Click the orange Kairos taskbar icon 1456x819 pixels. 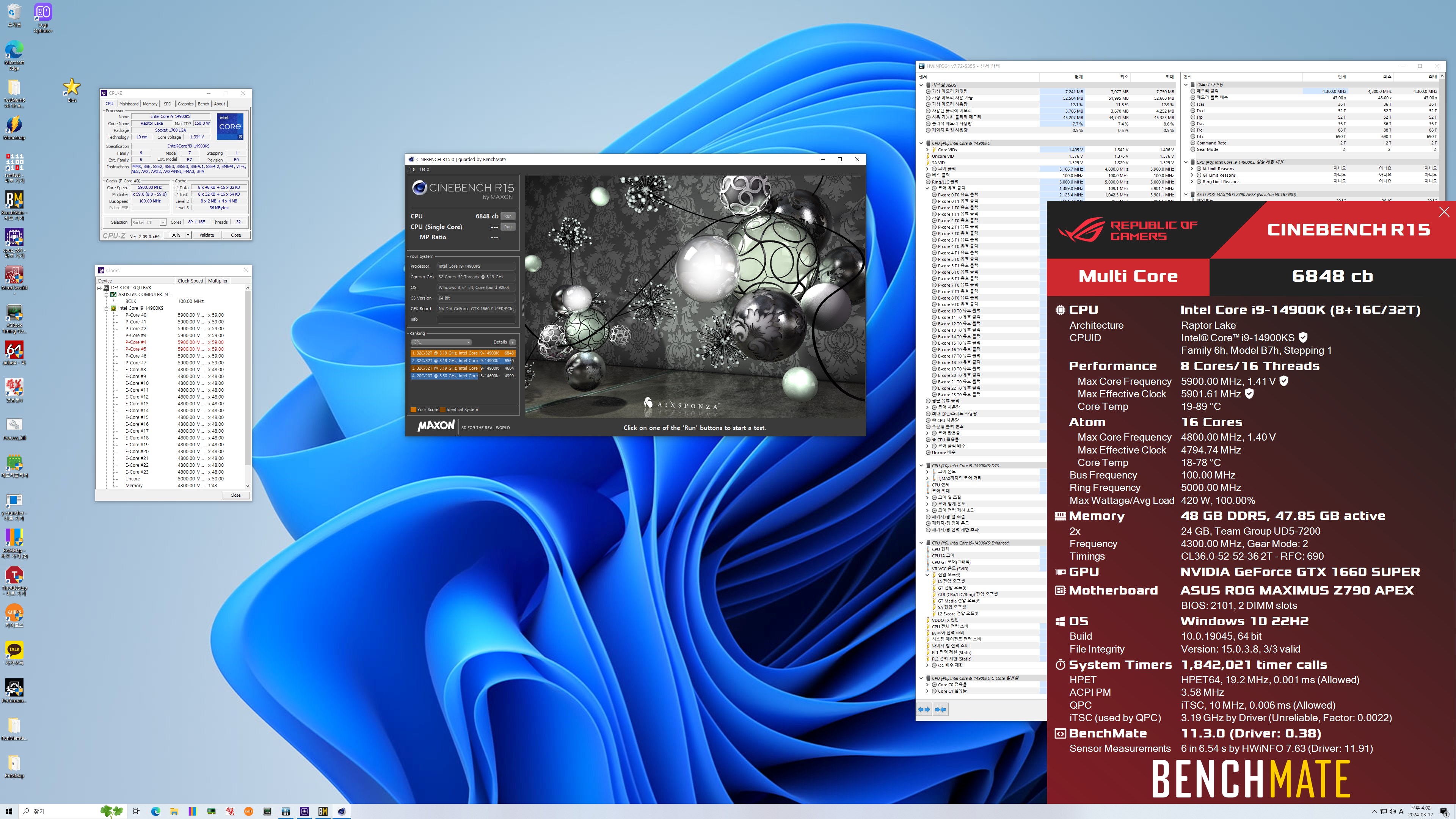coord(248,811)
